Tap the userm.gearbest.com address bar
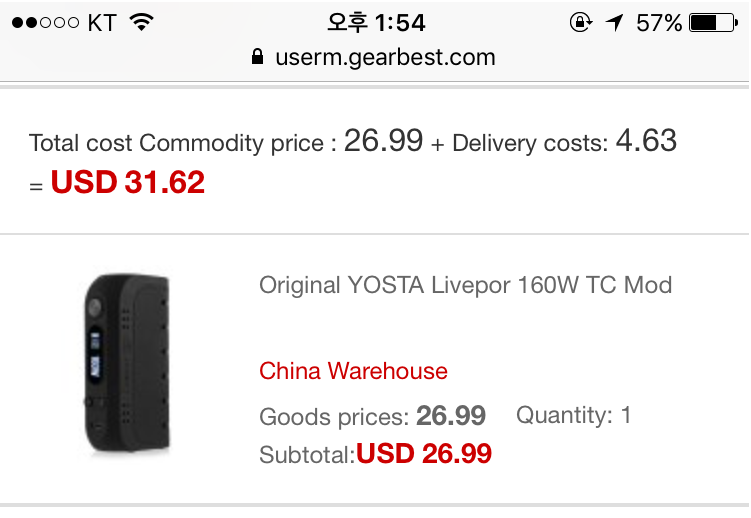The height and width of the screenshot is (518, 751). tap(385, 57)
